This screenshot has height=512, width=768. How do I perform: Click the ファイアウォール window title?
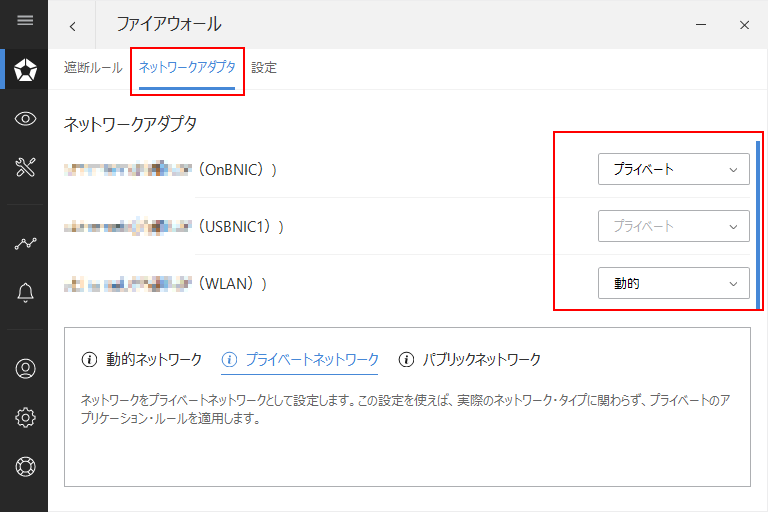[169, 24]
